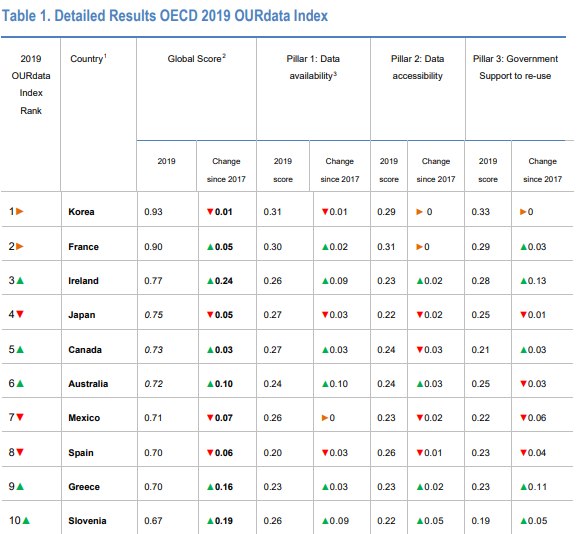Click the red arrow in Australia's Pillar 3 change

[524, 384]
